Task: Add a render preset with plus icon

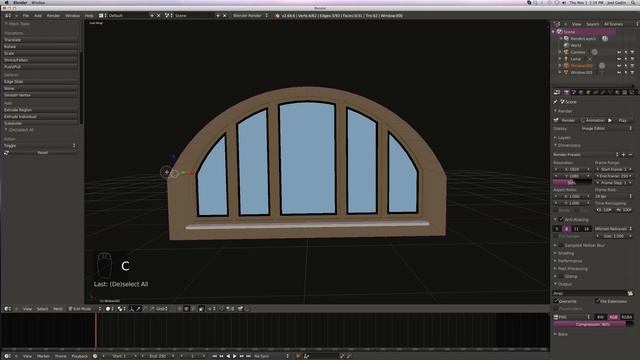Action: 623,155
